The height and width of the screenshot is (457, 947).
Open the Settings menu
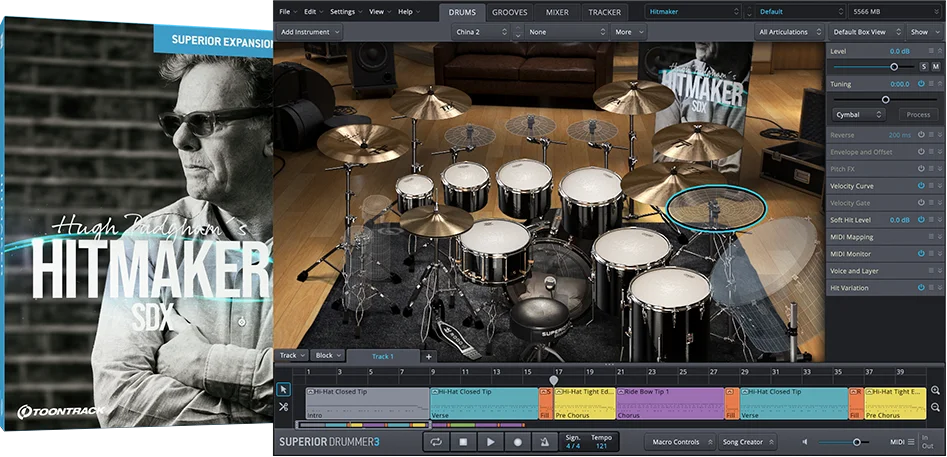point(346,11)
